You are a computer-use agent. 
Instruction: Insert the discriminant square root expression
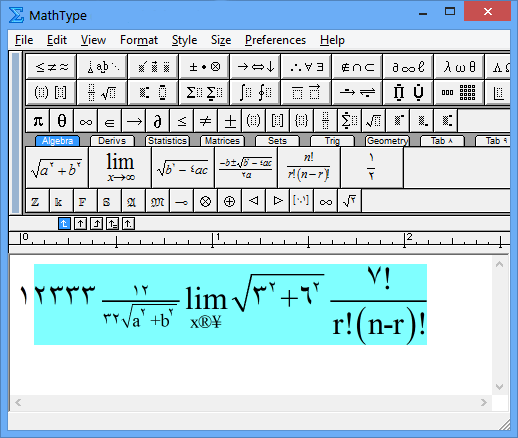tap(183, 167)
